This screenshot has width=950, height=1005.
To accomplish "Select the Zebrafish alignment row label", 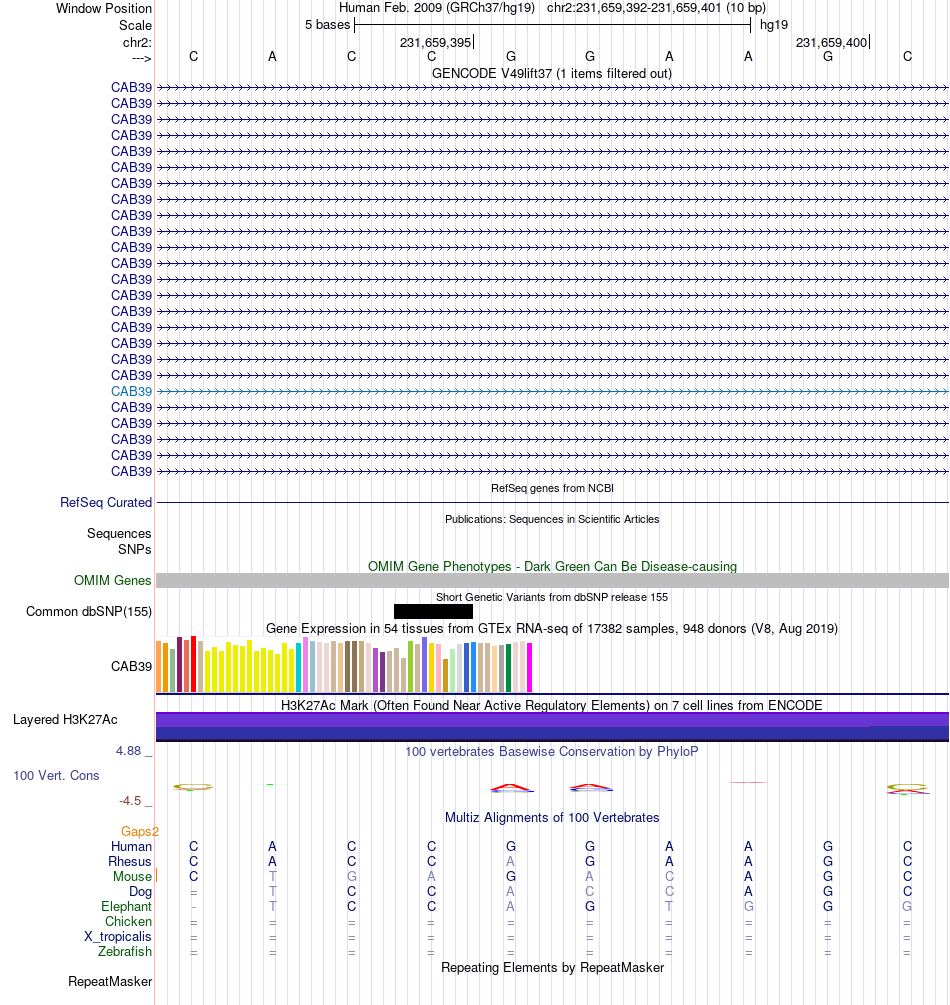I will 125,952.
